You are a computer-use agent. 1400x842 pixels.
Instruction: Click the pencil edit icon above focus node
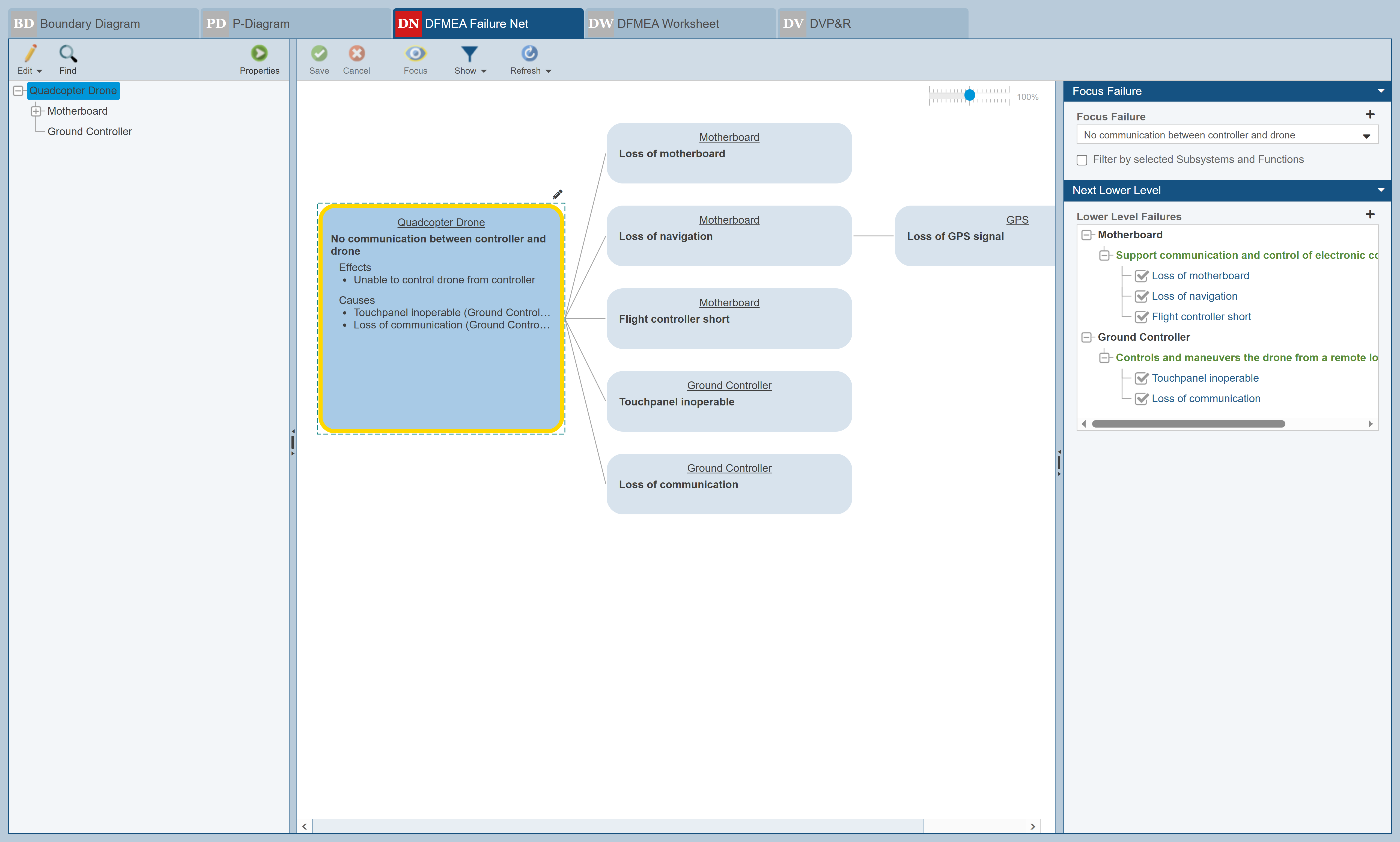tap(557, 195)
